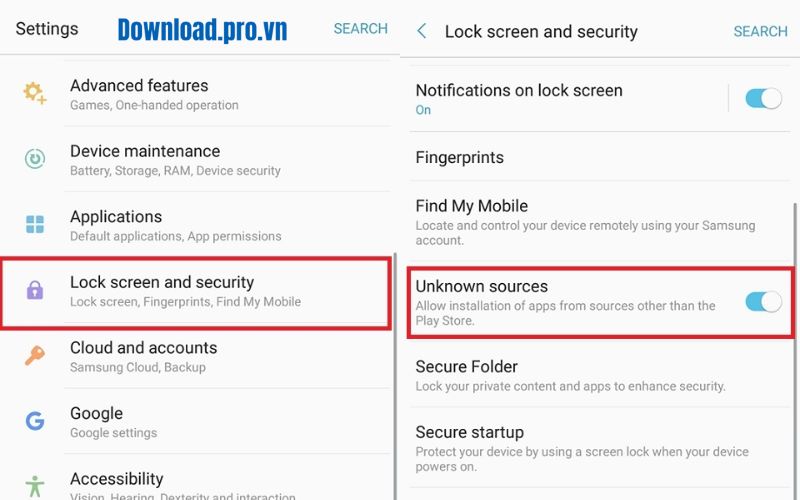Screen dimensions: 800x500
Task: Open Find My Mobile settings
Action: (x=472, y=206)
